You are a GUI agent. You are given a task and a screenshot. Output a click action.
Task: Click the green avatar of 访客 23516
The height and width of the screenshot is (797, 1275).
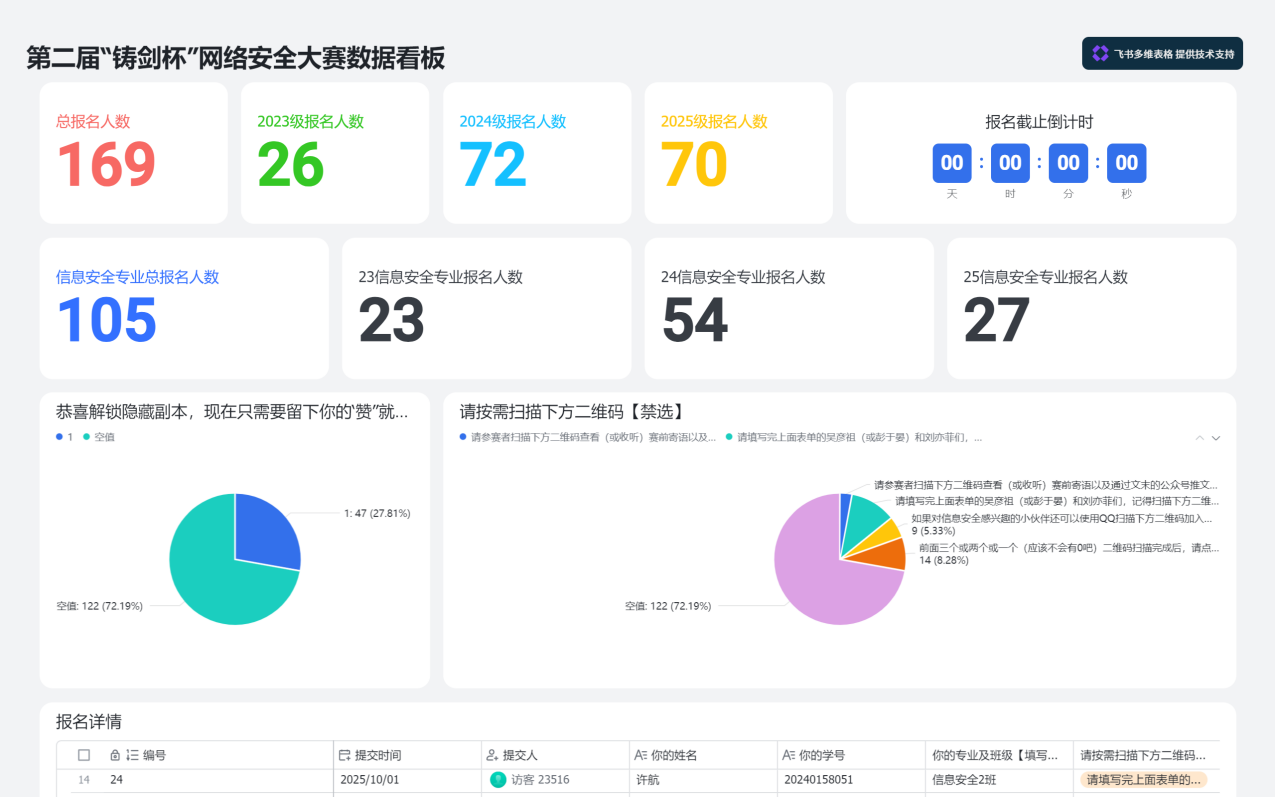coord(498,780)
